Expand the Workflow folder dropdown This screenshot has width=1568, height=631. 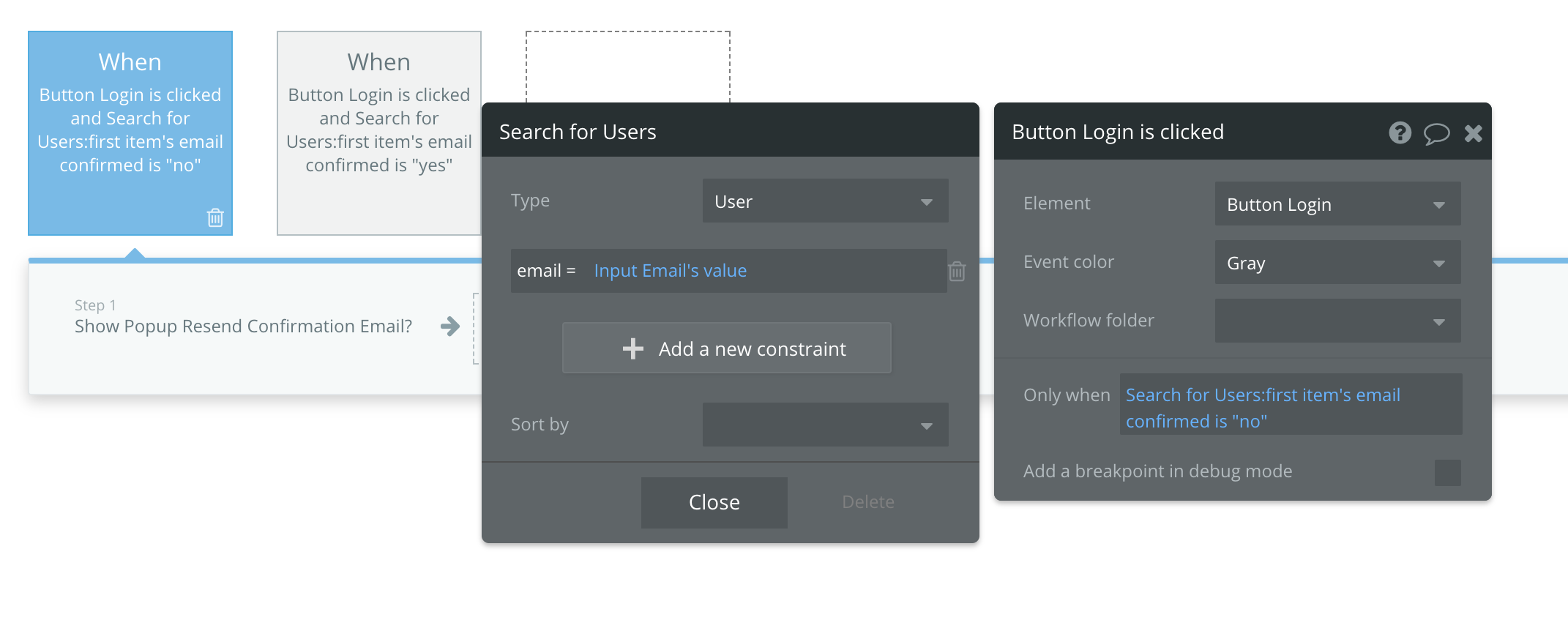click(x=1337, y=321)
